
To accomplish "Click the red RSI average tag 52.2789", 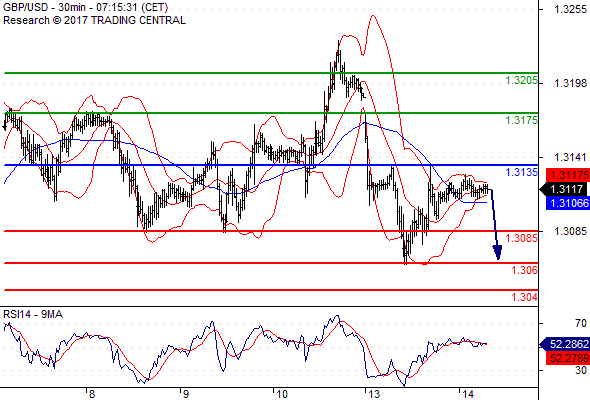I will 568,357.
